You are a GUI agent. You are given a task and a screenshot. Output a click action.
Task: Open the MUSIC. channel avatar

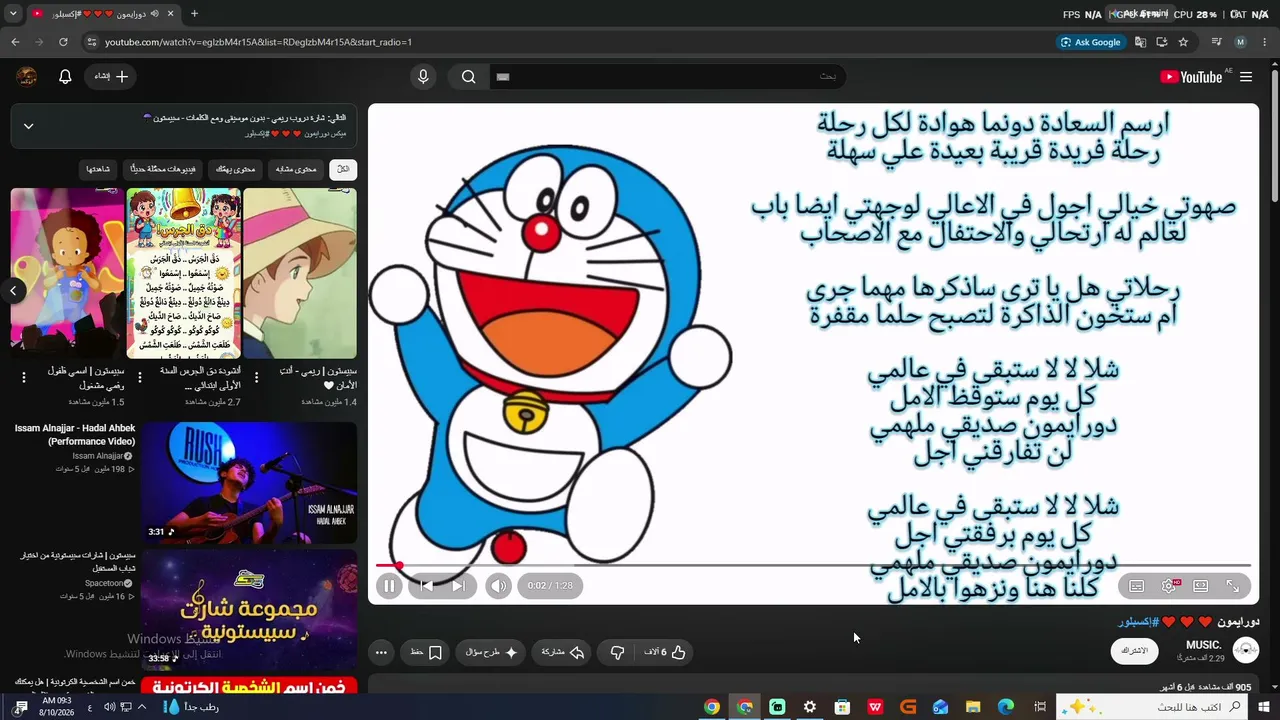pyautogui.click(x=1245, y=651)
